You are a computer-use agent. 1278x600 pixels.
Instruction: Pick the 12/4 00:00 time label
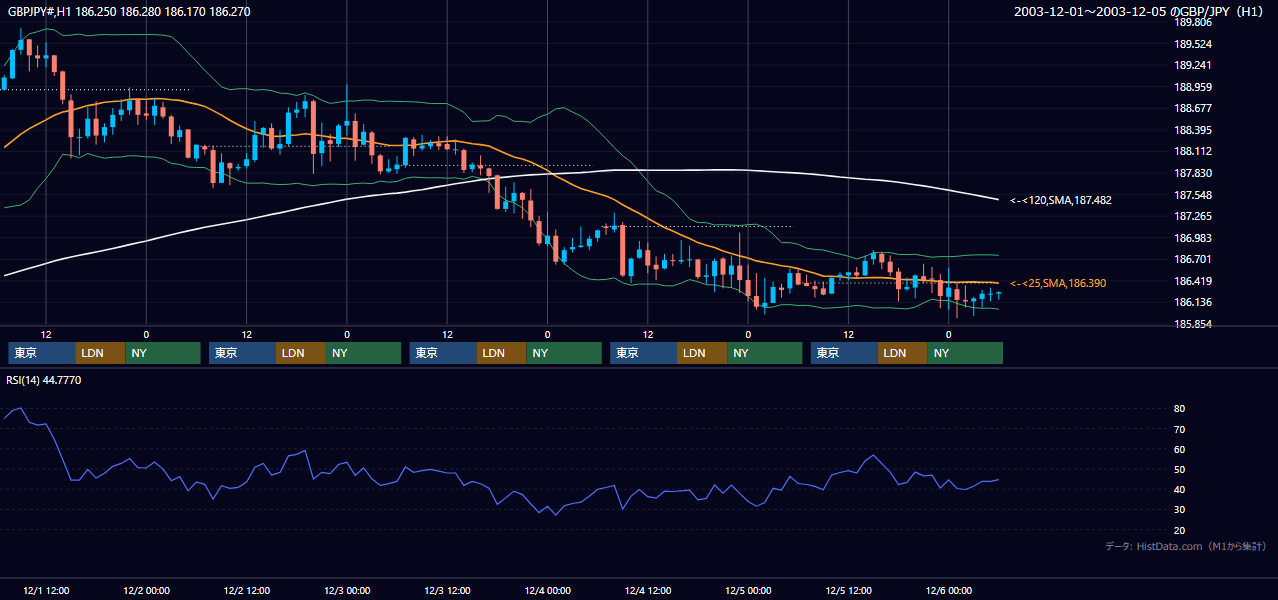pos(548,591)
